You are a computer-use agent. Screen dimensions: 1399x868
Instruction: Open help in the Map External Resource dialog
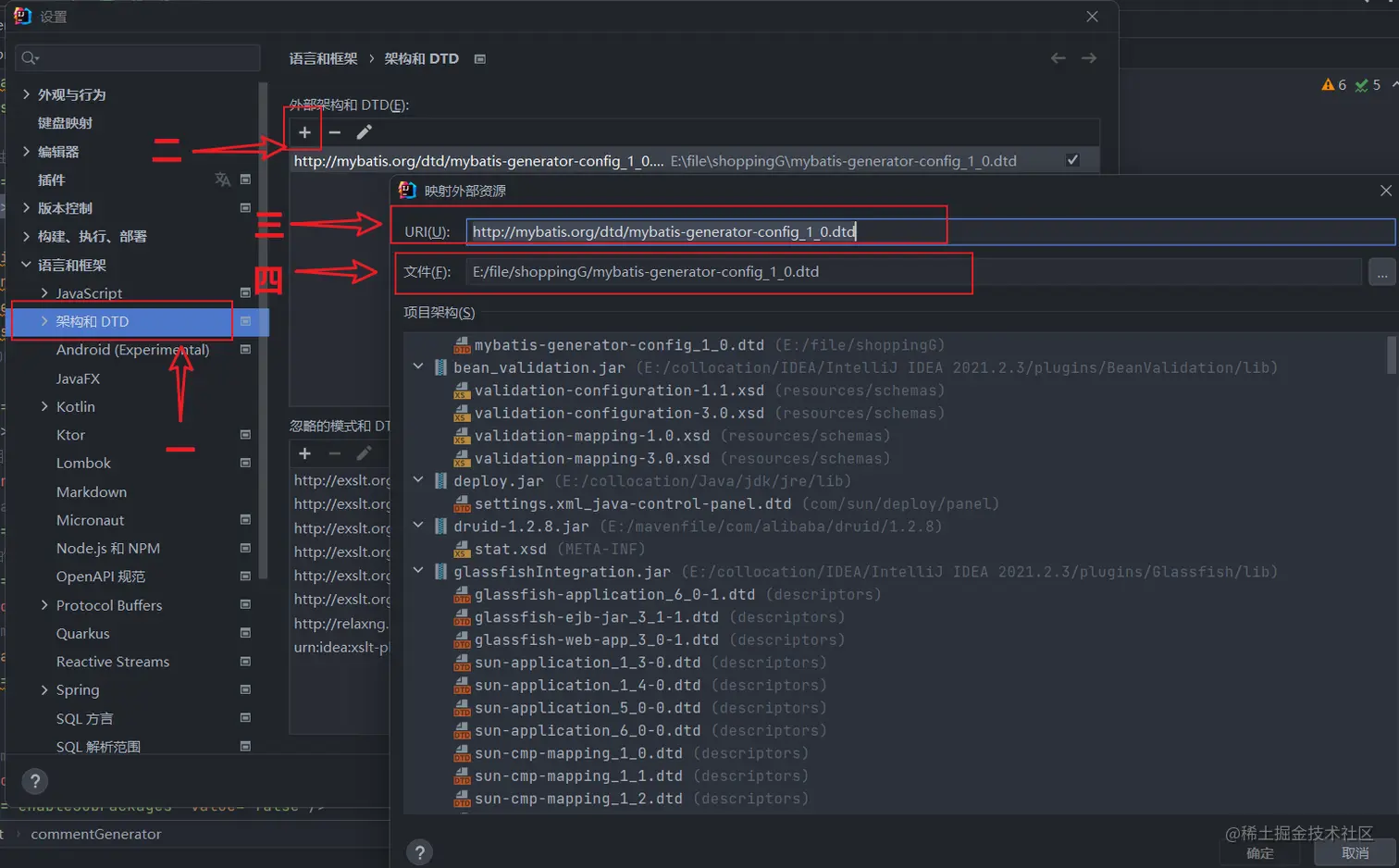[x=420, y=852]
